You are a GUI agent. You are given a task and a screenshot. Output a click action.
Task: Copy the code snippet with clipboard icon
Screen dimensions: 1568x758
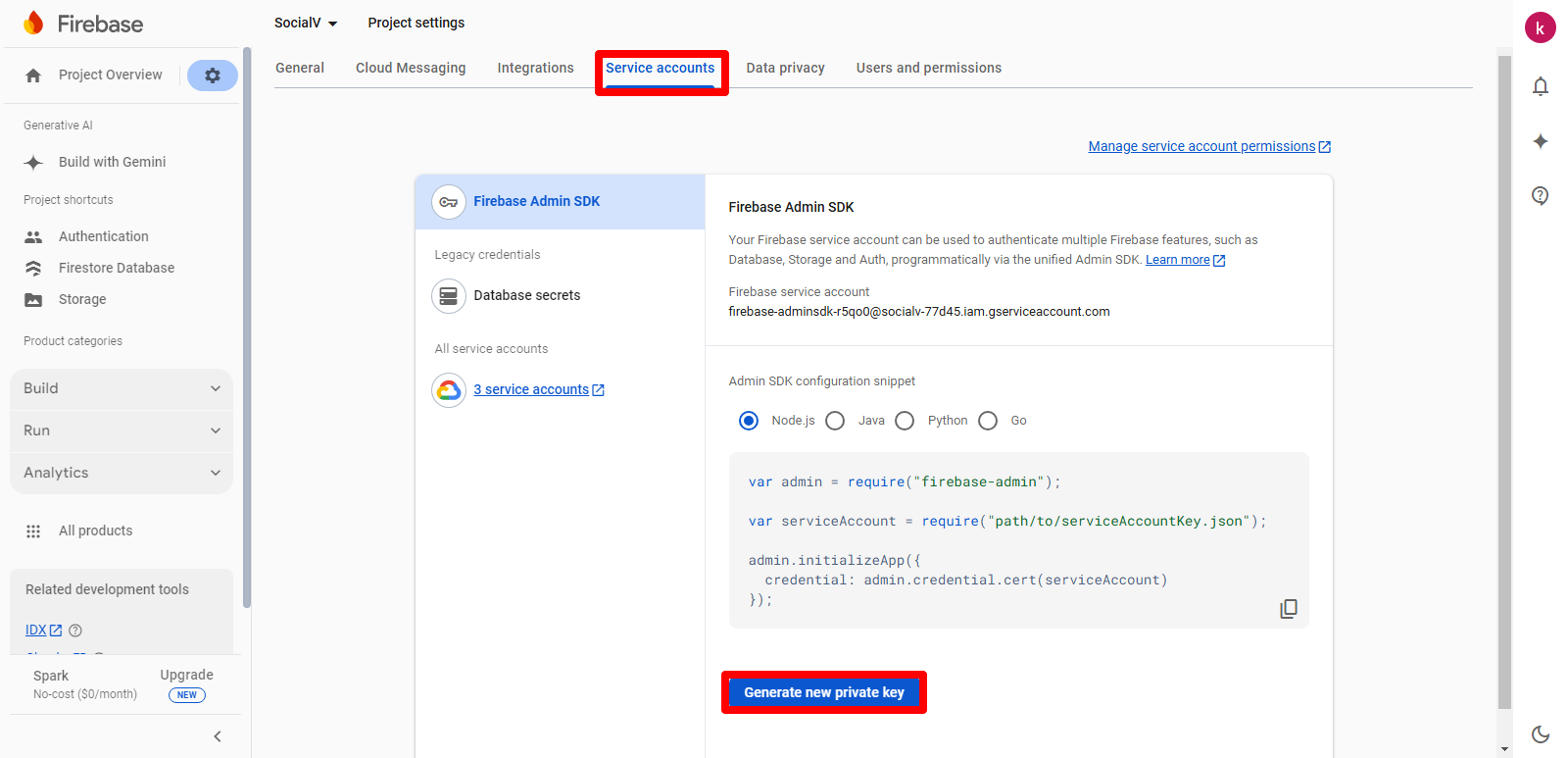pyautogui.click(x=1288, y=609)
